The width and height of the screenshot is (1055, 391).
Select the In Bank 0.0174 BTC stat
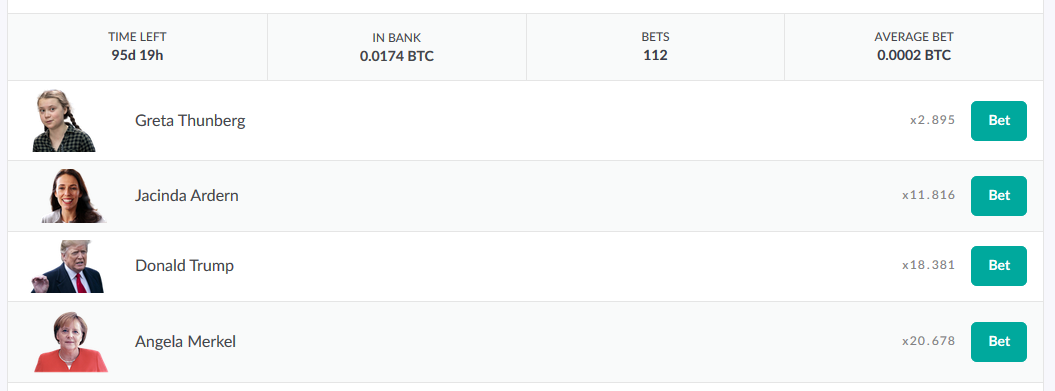397,47
